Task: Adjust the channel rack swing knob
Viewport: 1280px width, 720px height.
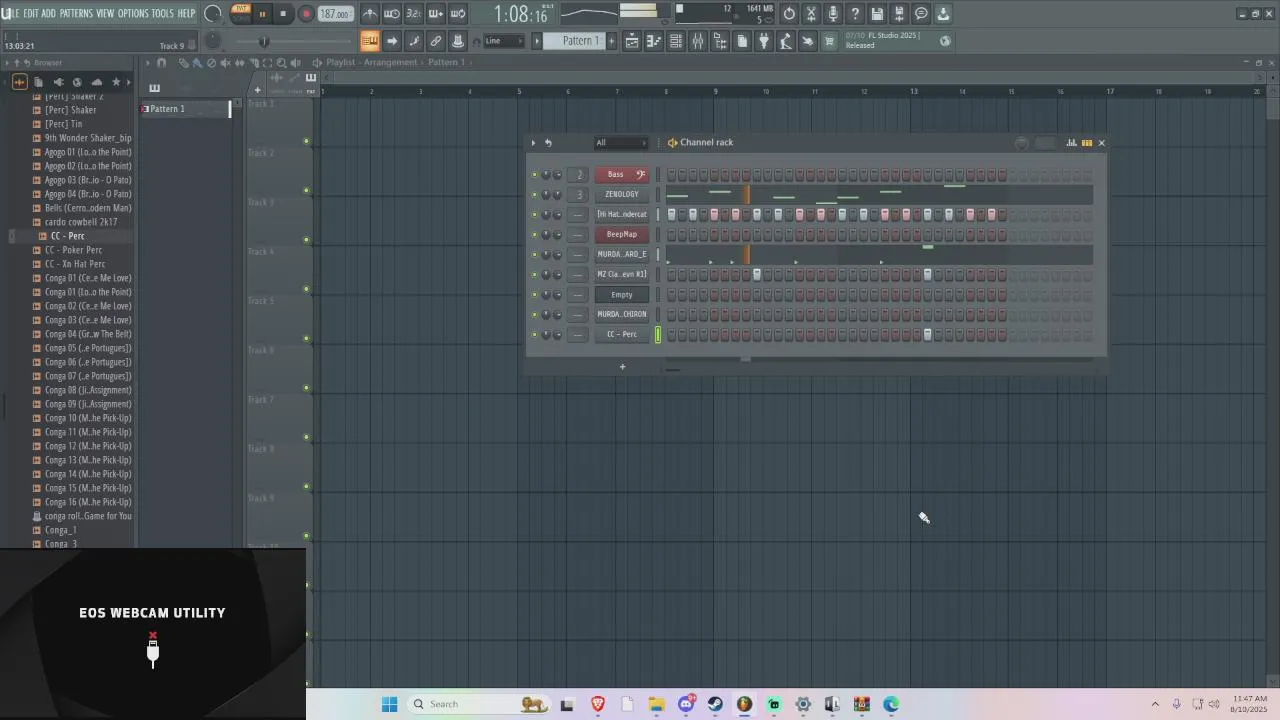Action: (1021, 143)
